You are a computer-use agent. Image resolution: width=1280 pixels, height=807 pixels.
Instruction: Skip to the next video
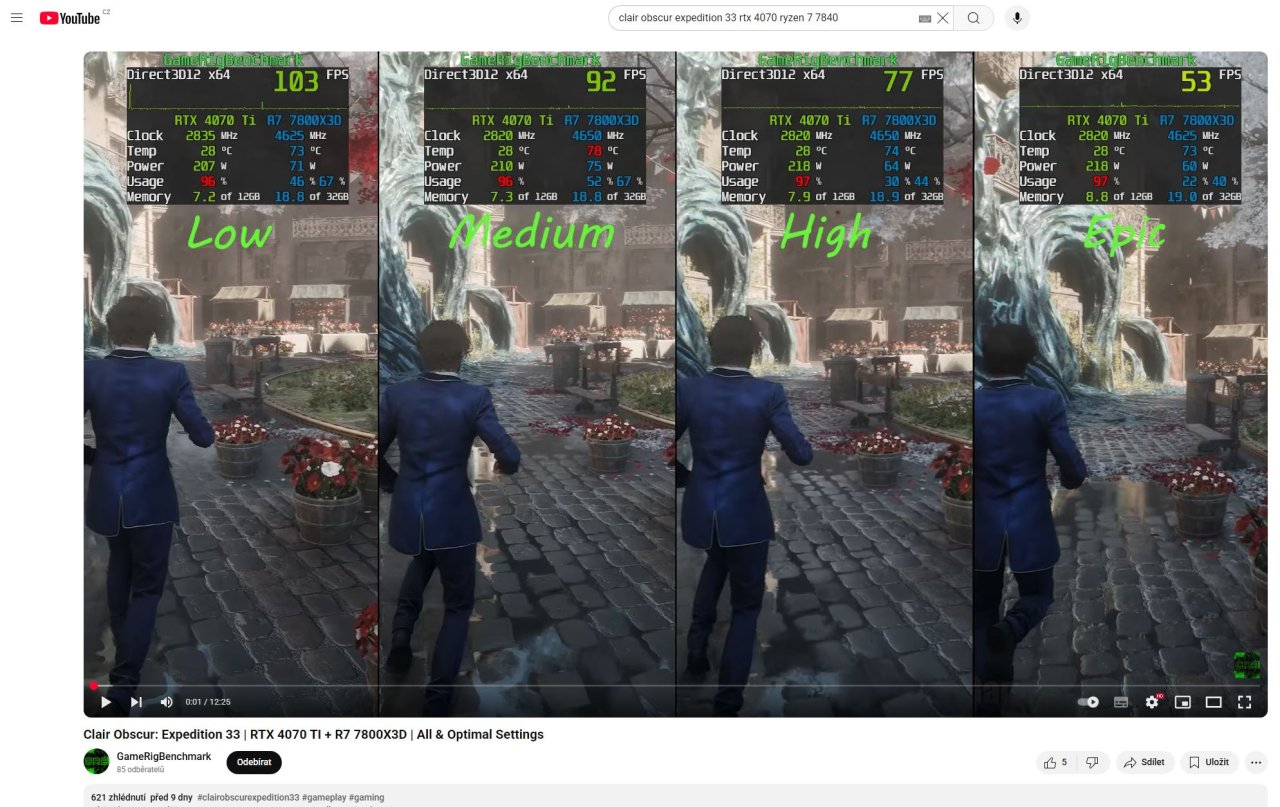[x=136, y=702]
